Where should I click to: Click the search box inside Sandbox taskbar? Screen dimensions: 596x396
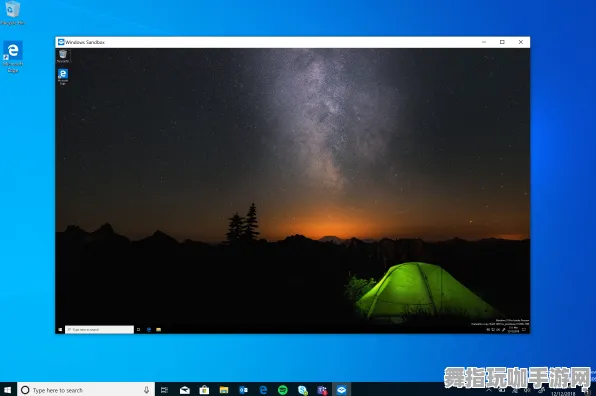pos(99,329)
